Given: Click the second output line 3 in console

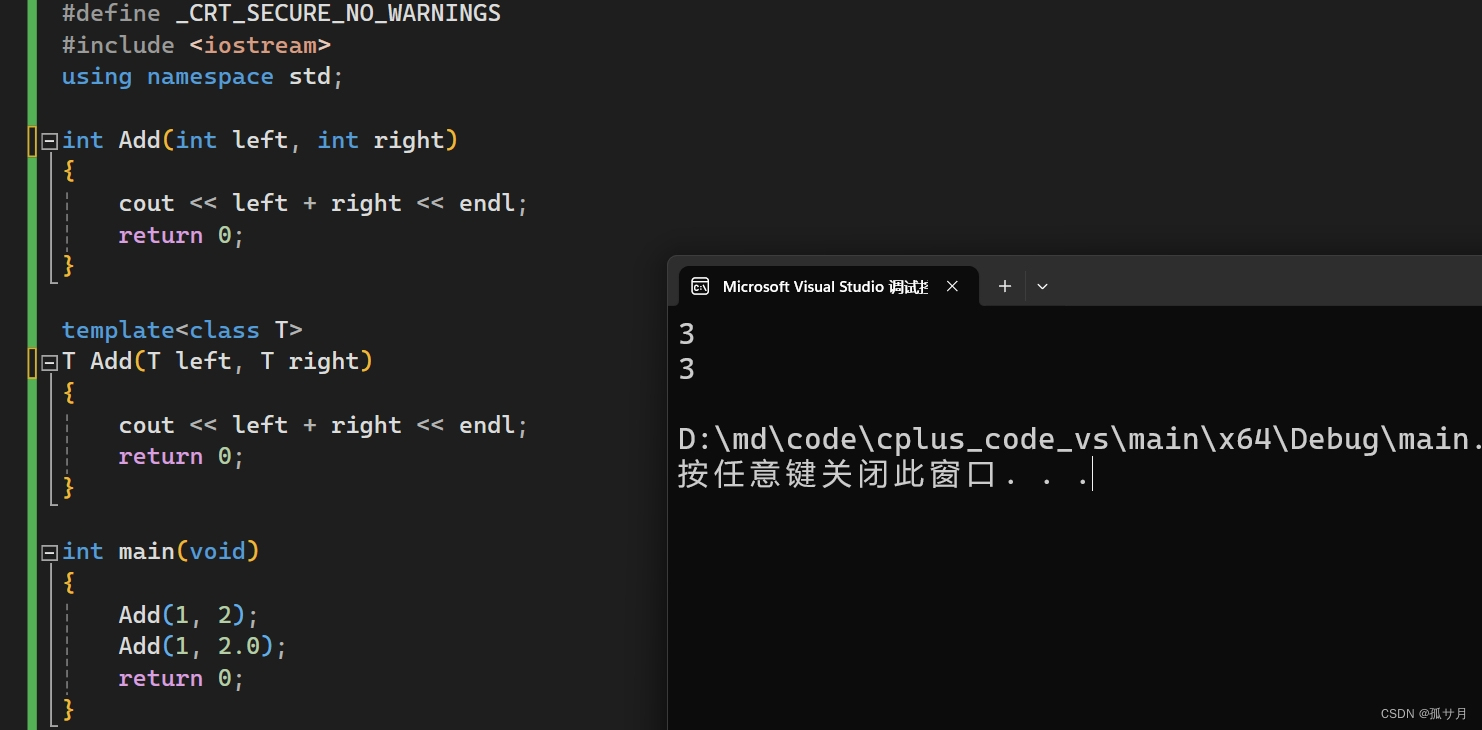Looking at the screenshot, I should tap(686, 370).
